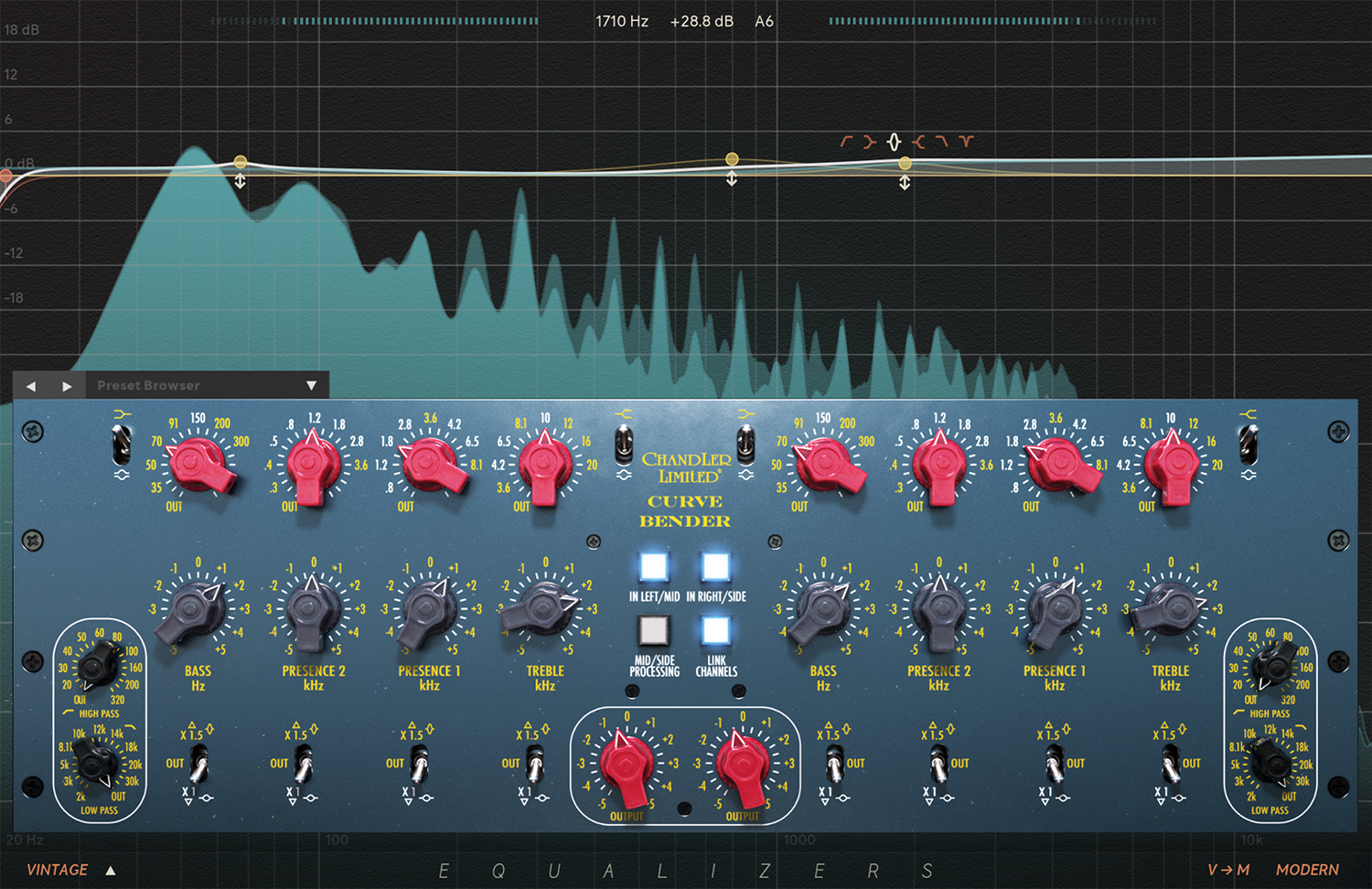Screen dimensions: 1372x889
Task: Switch to the Modern EQ tab
Action: pyautogui.click(x=1306, y=871)
